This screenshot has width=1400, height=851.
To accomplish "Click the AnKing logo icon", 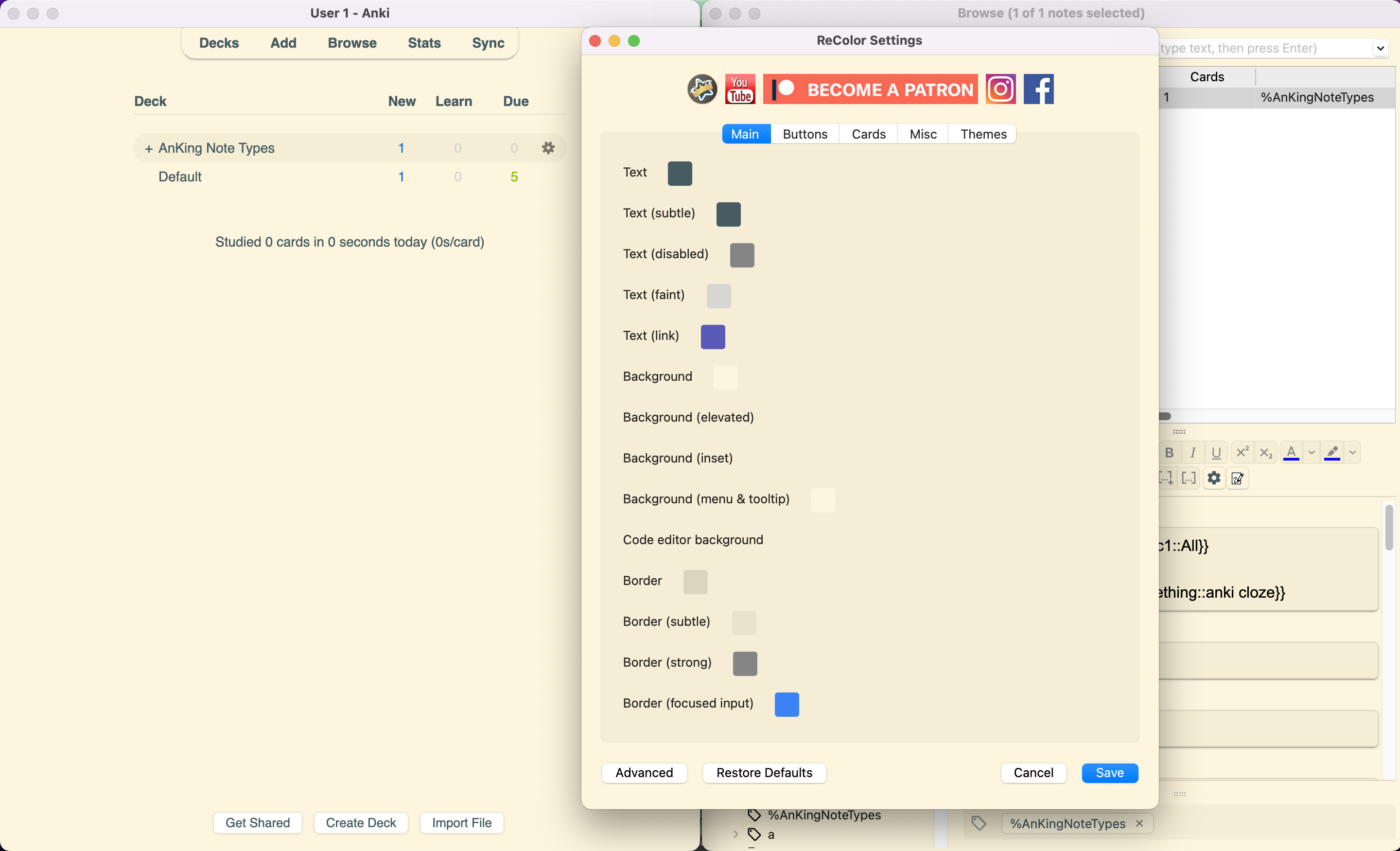I will pos(702,89).
